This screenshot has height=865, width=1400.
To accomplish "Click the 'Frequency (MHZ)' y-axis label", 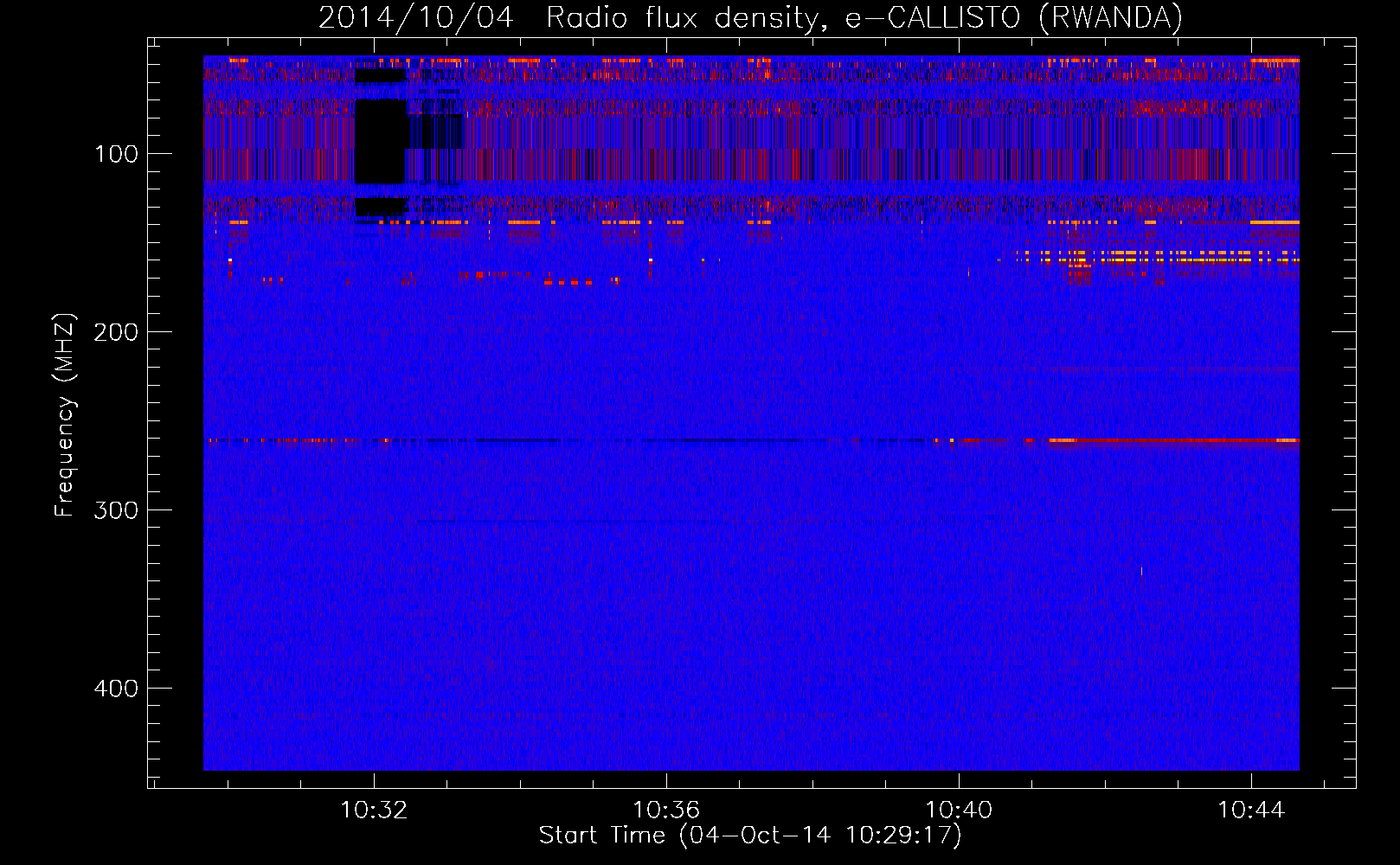I will (64, 415).
